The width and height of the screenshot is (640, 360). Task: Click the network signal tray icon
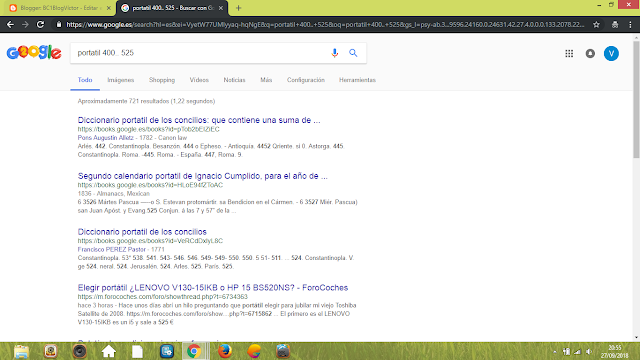coord(578,351)
